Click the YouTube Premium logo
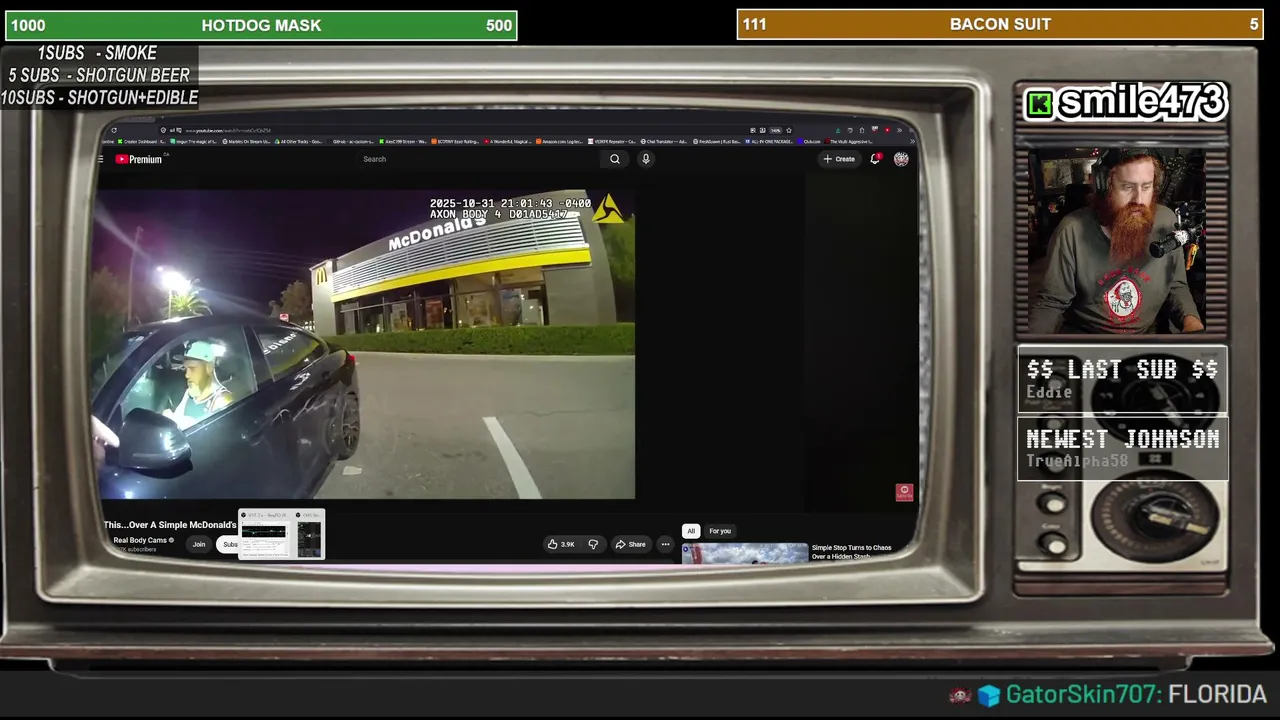This screenshot has width=1280, height=720. tap(139, 159)
